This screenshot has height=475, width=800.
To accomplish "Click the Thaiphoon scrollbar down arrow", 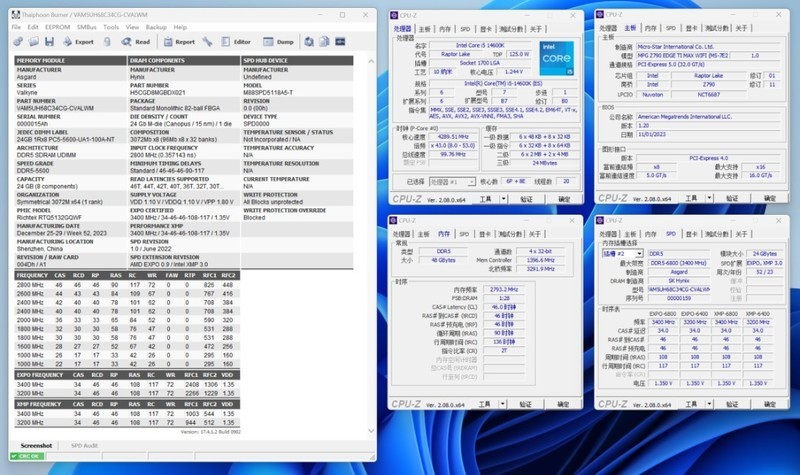I will tap(371, 431).
